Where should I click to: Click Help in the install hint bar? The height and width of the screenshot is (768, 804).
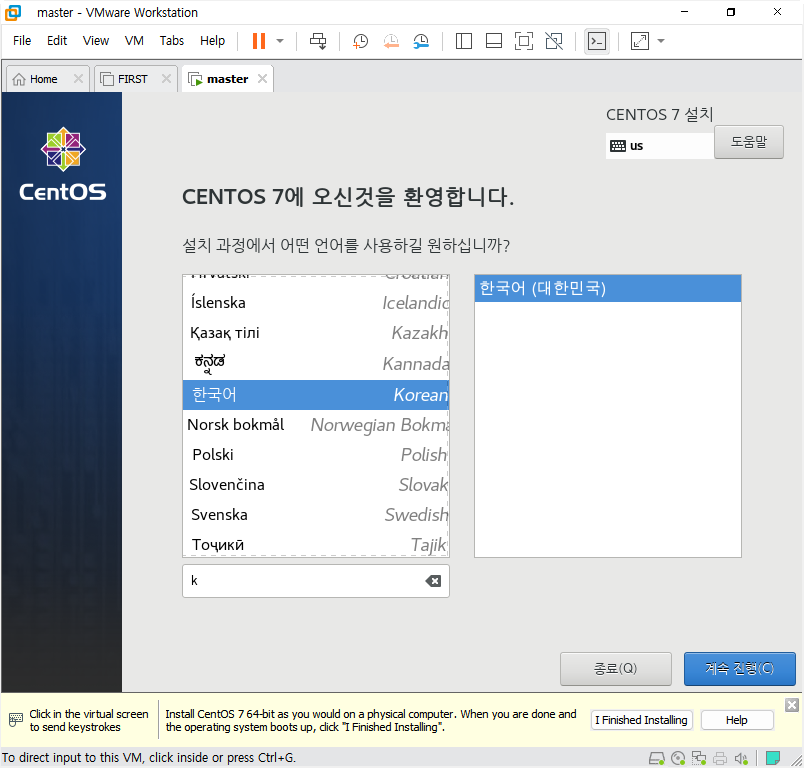(737, 720)
